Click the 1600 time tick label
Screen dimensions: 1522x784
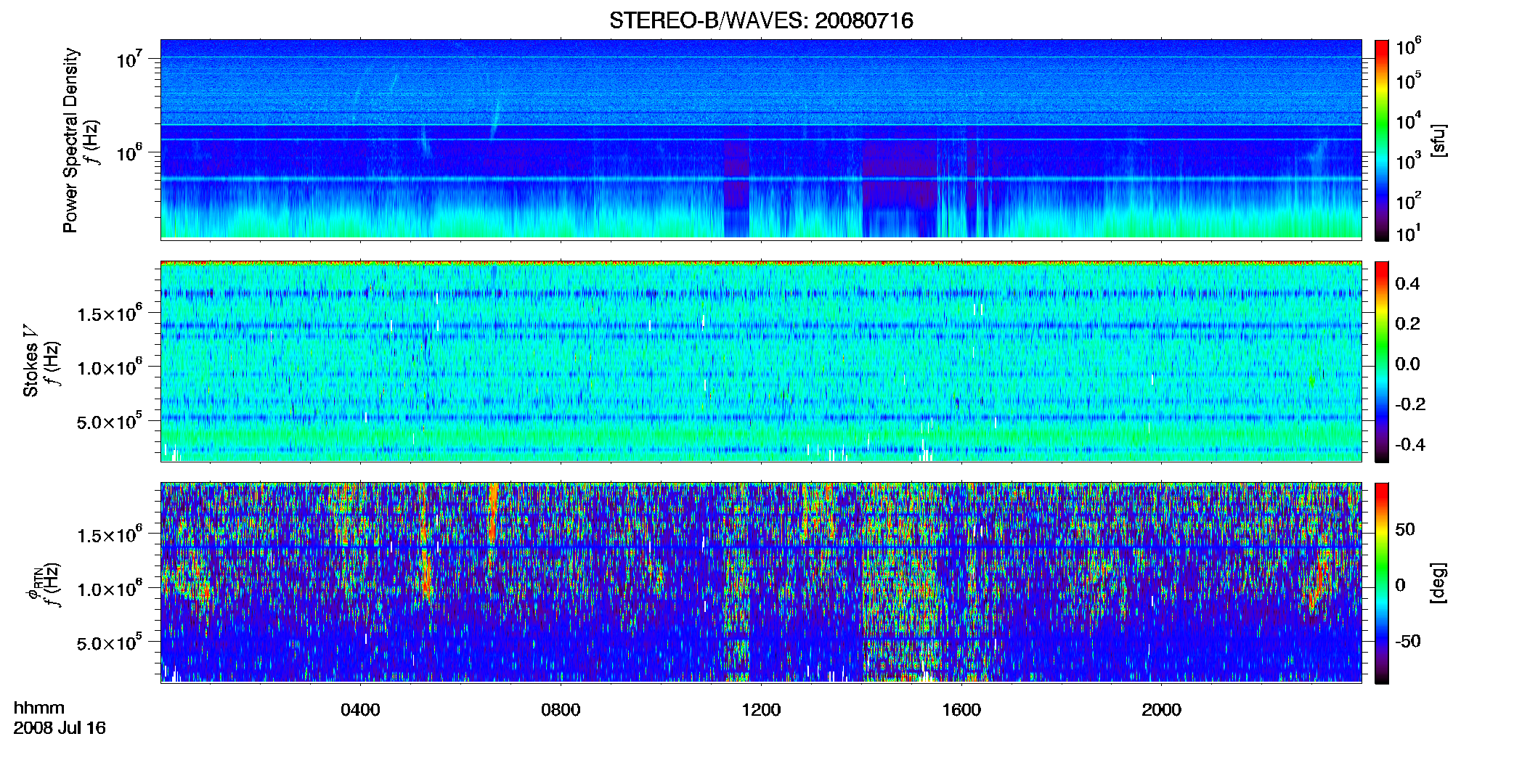pyautogui.click(x=961, y=709)
